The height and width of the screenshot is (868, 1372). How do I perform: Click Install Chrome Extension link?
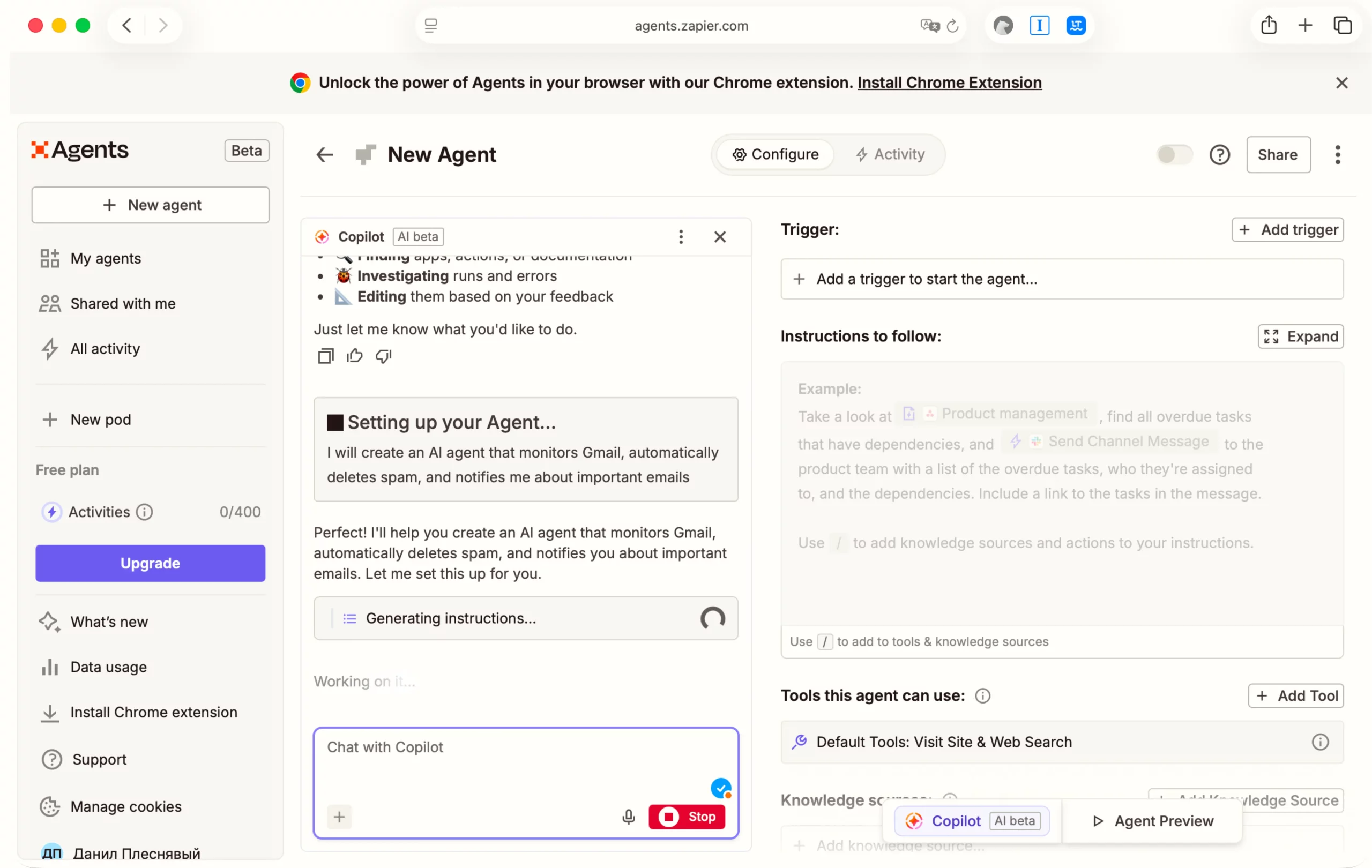(x=949, y=83)
